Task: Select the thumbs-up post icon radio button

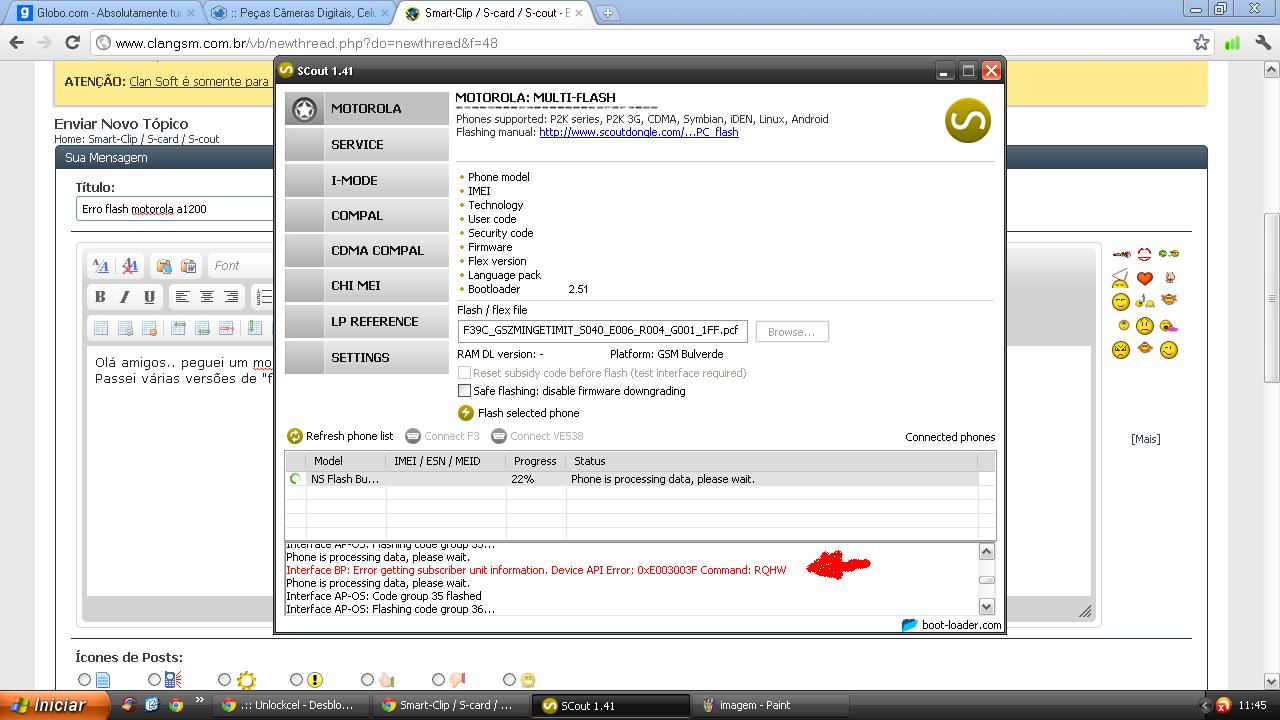Action: (367, 680)
